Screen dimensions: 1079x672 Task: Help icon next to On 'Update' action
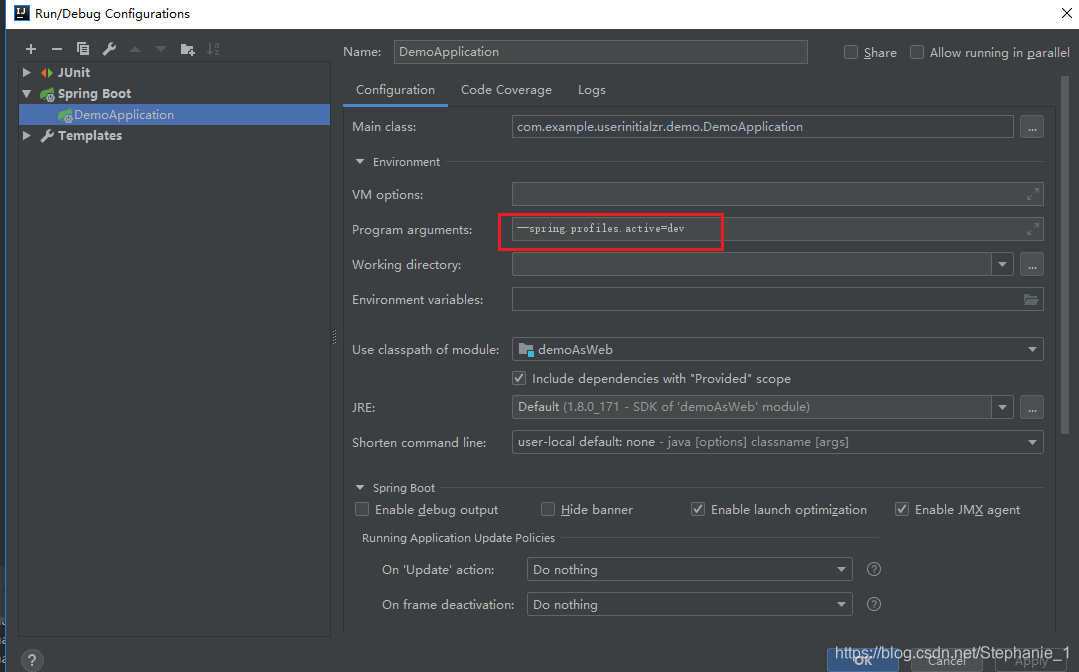tap(874, 569)
